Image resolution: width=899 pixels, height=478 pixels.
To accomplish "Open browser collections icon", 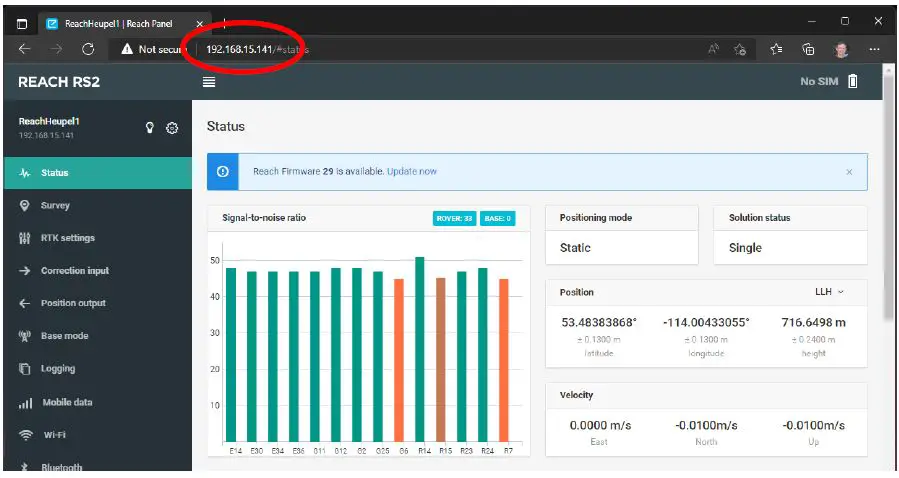I will [x=808, y=49].
